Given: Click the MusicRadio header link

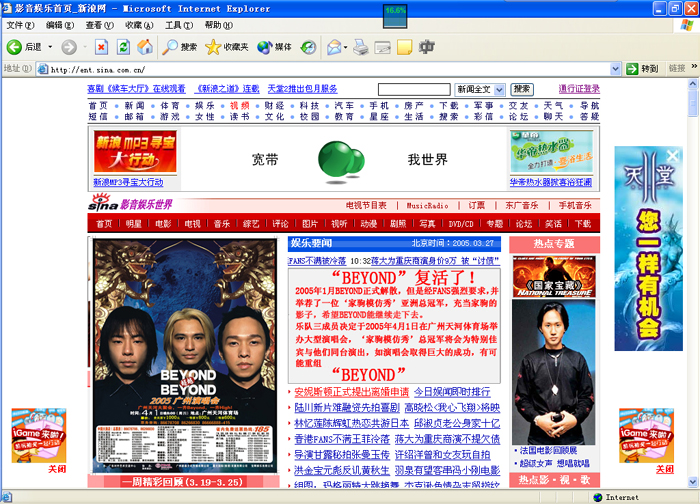Looking at the screenshot, I should point(427,205).
